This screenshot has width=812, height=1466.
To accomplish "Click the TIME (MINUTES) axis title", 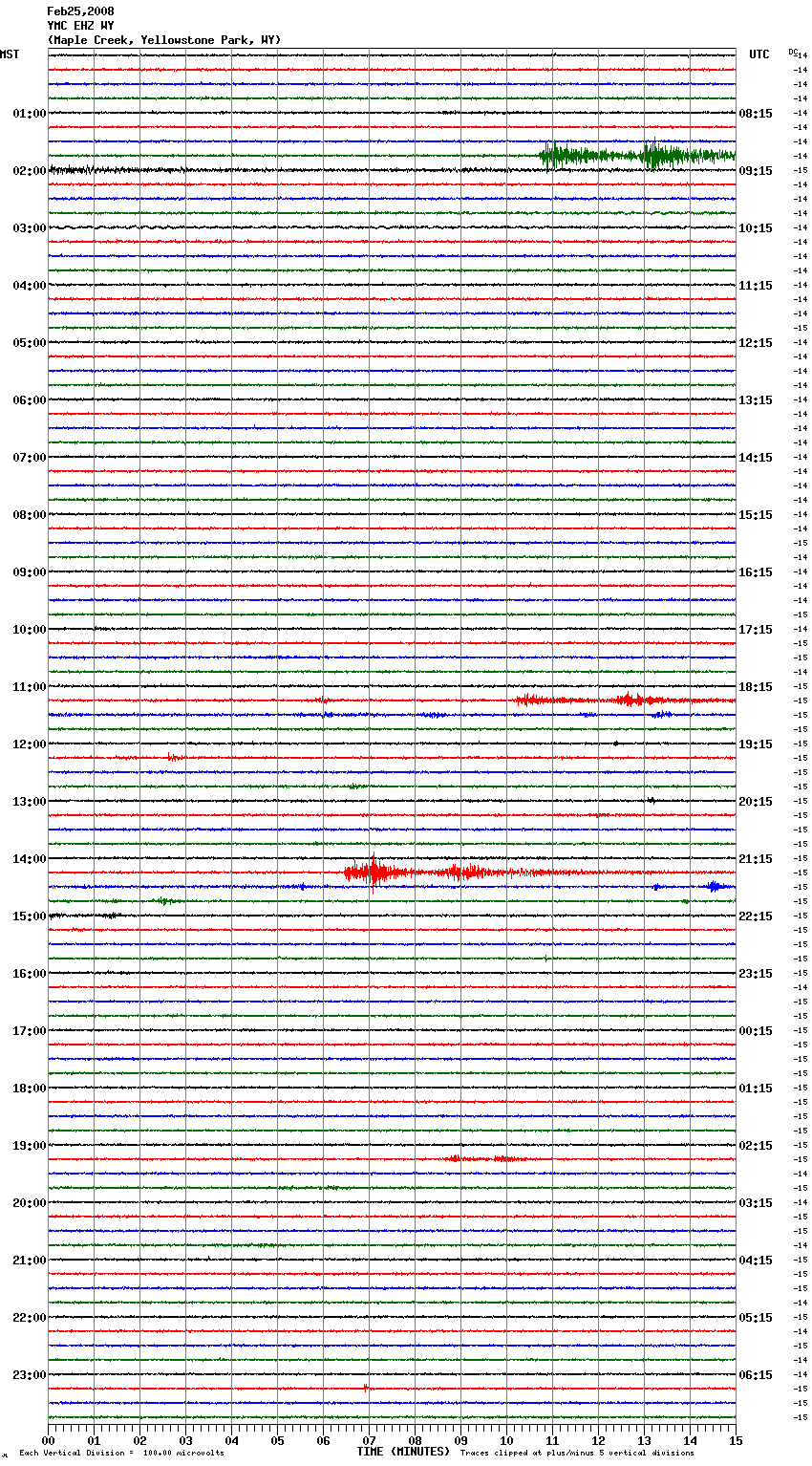I will click(403, 1452).
